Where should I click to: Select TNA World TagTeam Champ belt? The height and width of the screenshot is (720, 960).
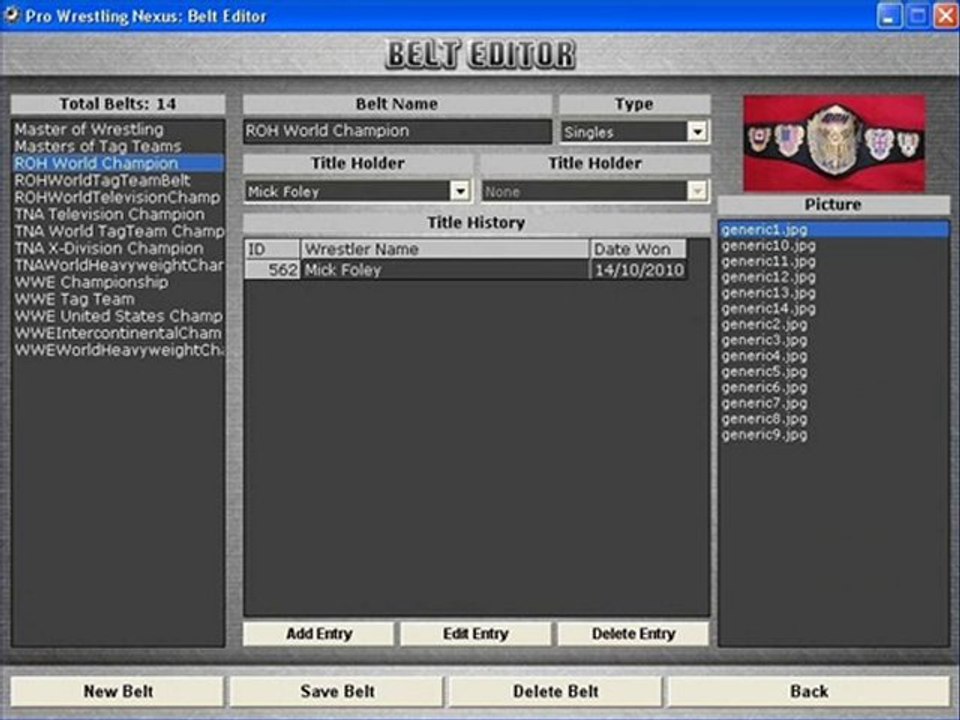click(x=118, y=231)
